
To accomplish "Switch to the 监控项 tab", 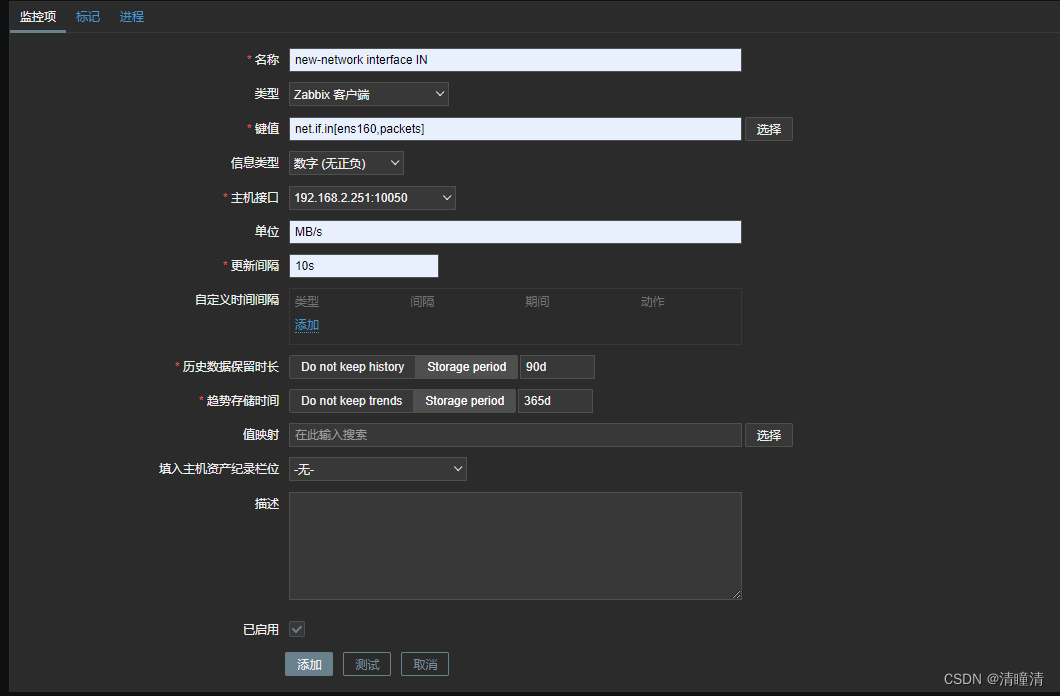I will (38, 17).
